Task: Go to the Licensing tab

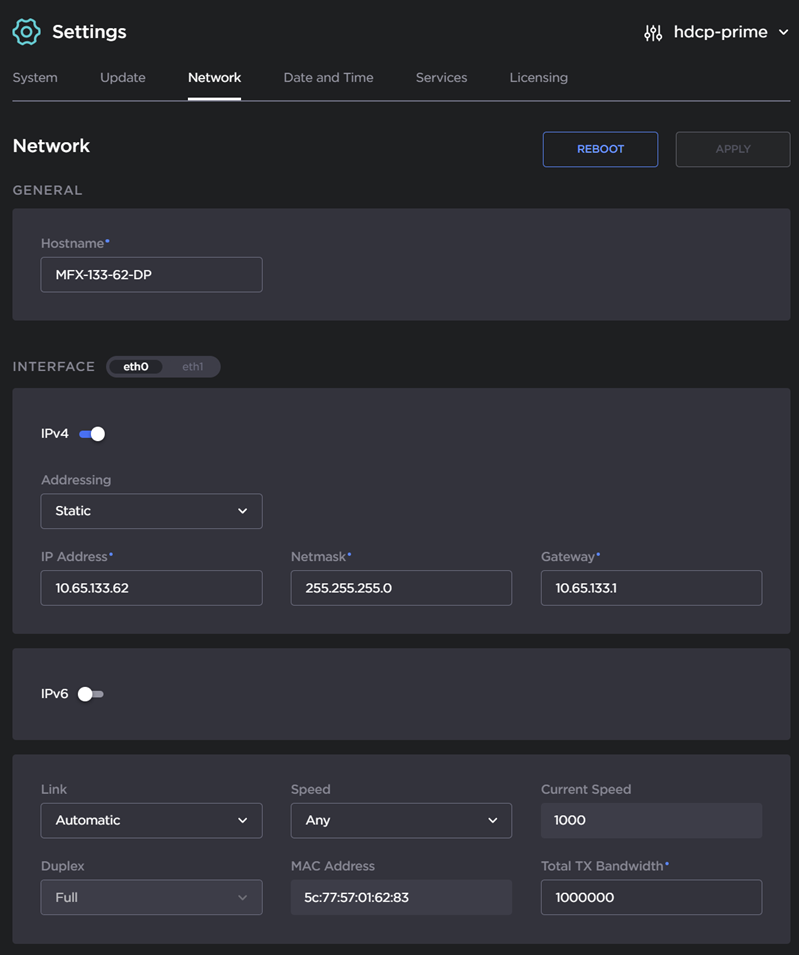Action: click(538, 78)
